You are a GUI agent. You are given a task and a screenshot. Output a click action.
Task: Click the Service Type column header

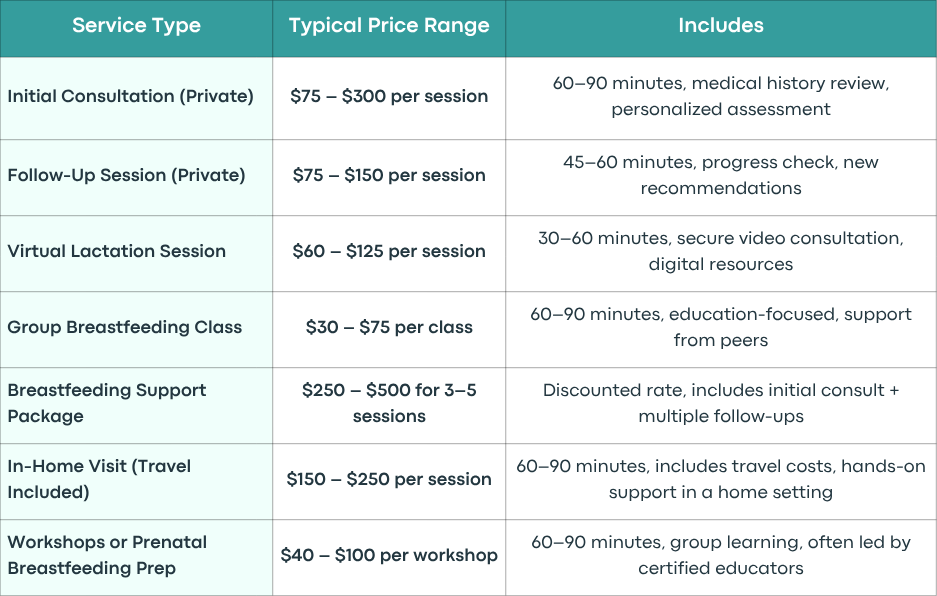coord(136,26)
